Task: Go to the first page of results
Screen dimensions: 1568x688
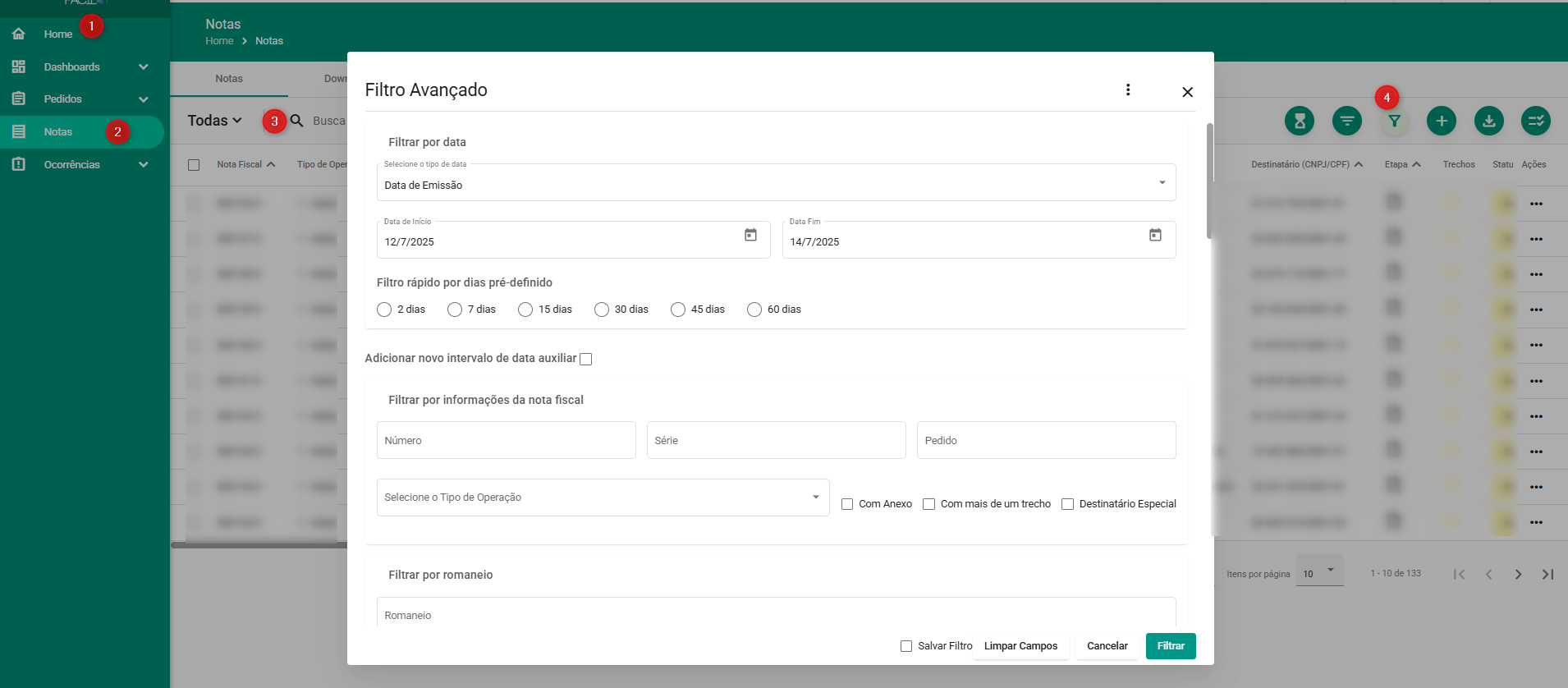Action: (x=1459, y=574)
